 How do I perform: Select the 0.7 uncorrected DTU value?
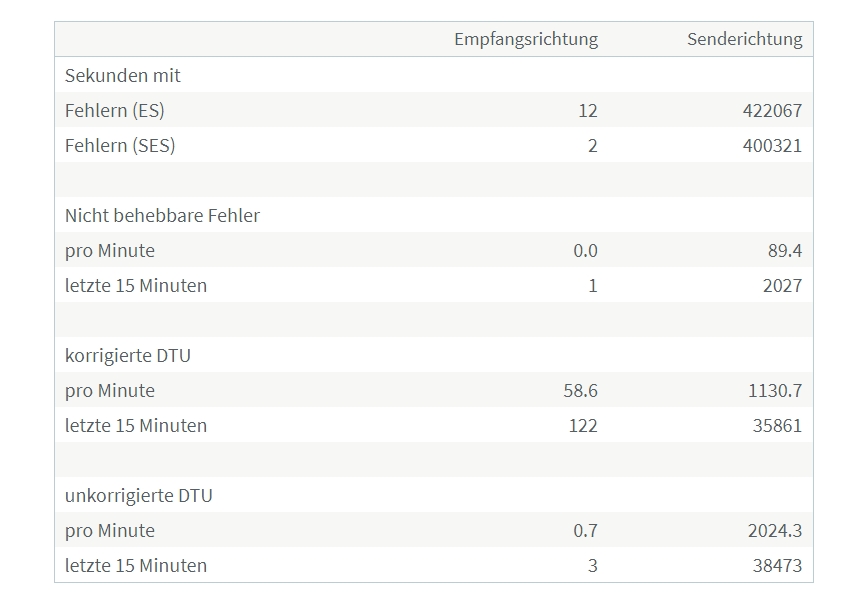[585, 530]
